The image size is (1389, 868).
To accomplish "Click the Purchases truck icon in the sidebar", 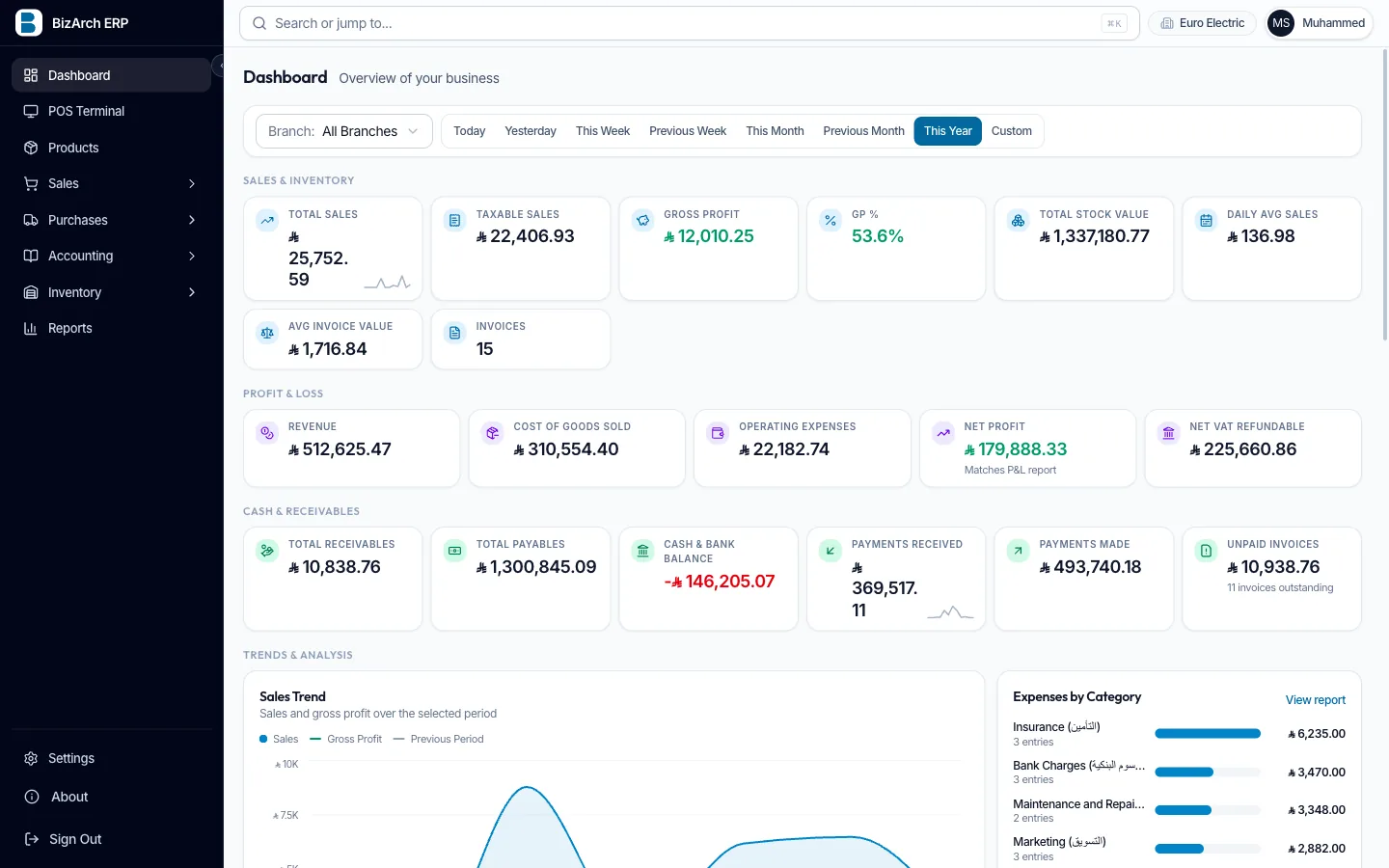I will 31,220.
